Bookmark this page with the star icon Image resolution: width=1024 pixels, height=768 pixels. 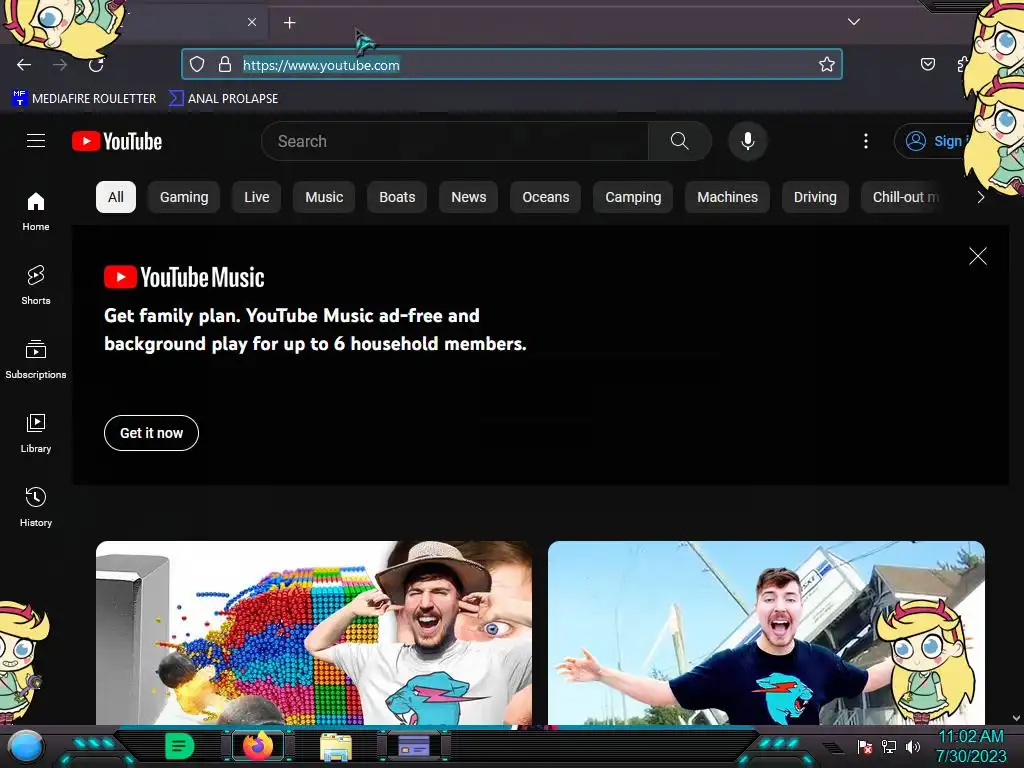click(827, 64)
